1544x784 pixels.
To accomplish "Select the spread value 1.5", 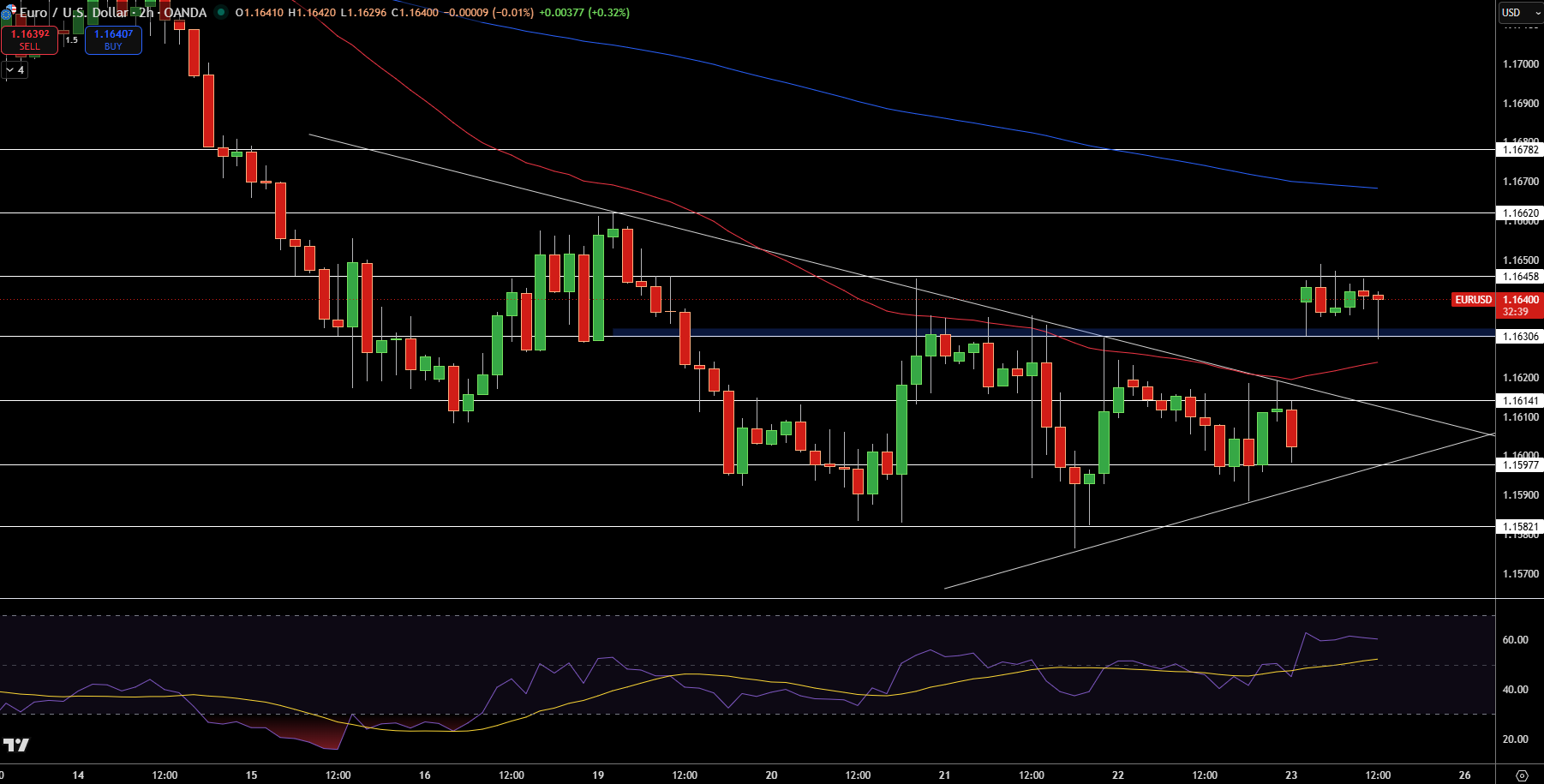I will pyautogui.click(x=71, y=39).
